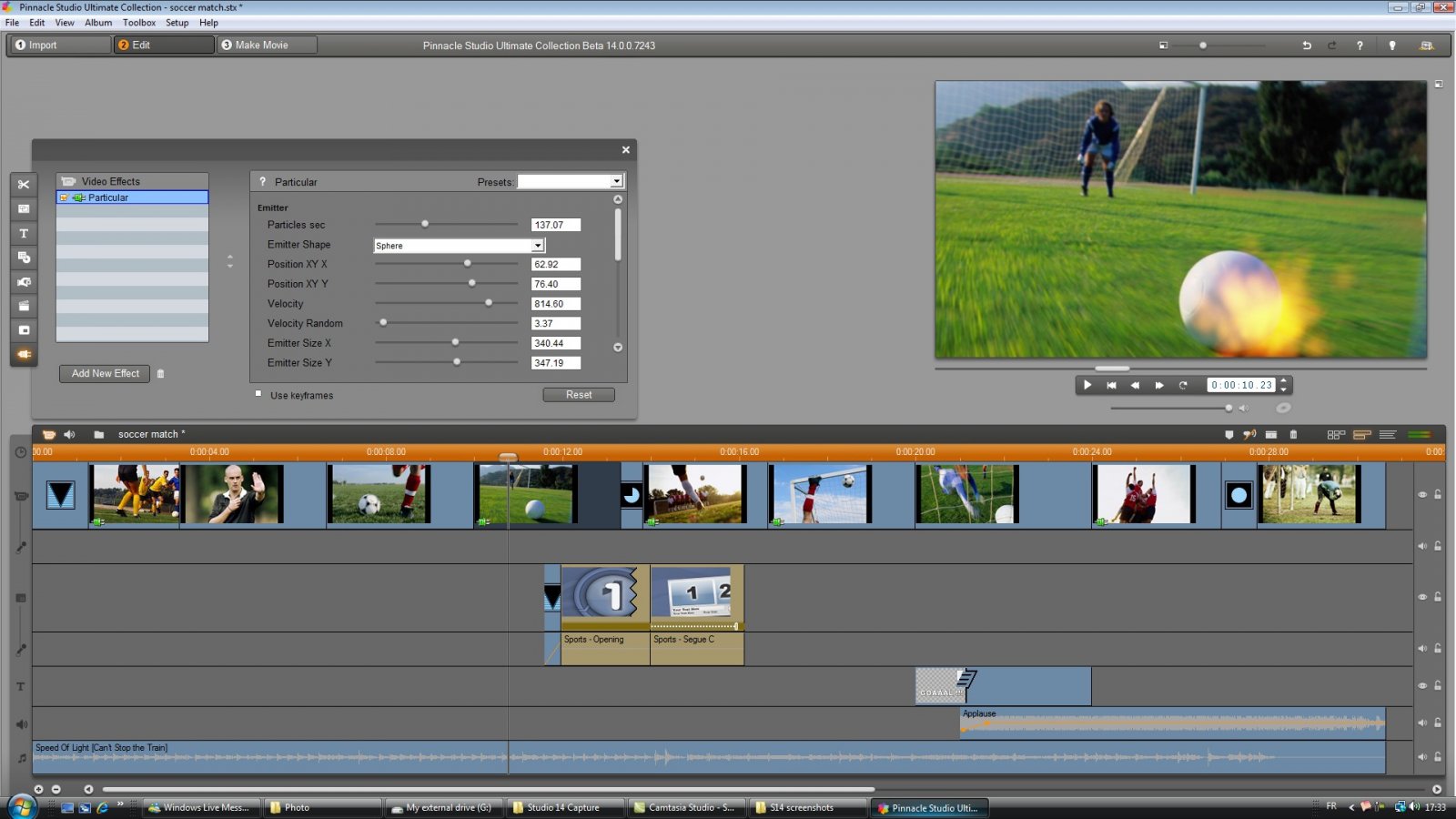This screenshot has height=819, width=1456.
Task: Select the scissors clip properties tool
Action: [x=24, y=185]
